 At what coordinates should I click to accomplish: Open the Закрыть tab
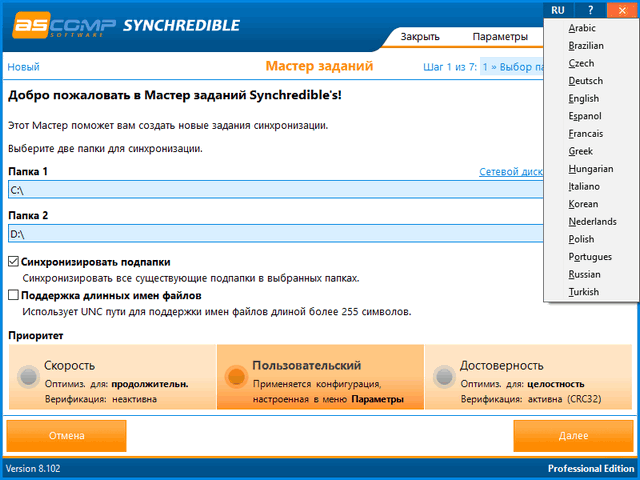(x=420, y=37)
